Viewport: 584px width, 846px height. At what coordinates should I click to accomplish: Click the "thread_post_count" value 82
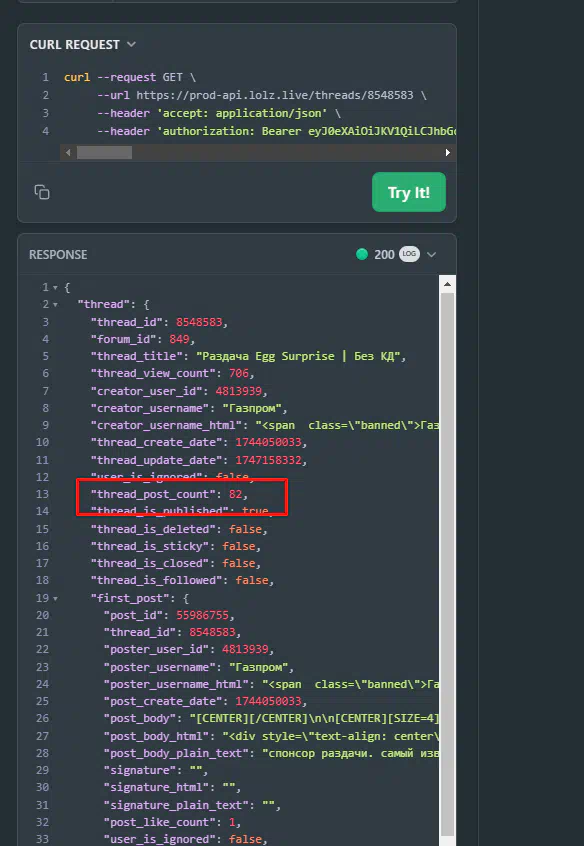point(235,494)
